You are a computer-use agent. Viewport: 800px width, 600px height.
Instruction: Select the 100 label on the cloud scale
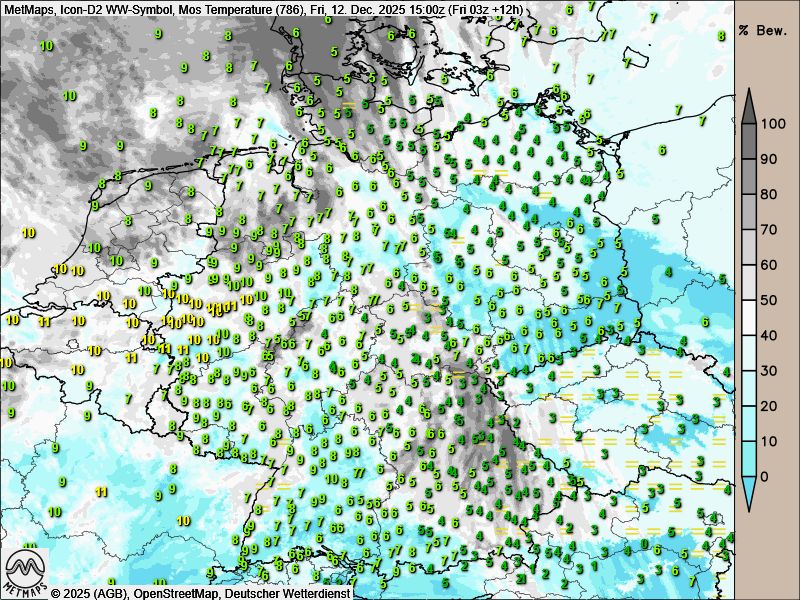pos(770,124)
